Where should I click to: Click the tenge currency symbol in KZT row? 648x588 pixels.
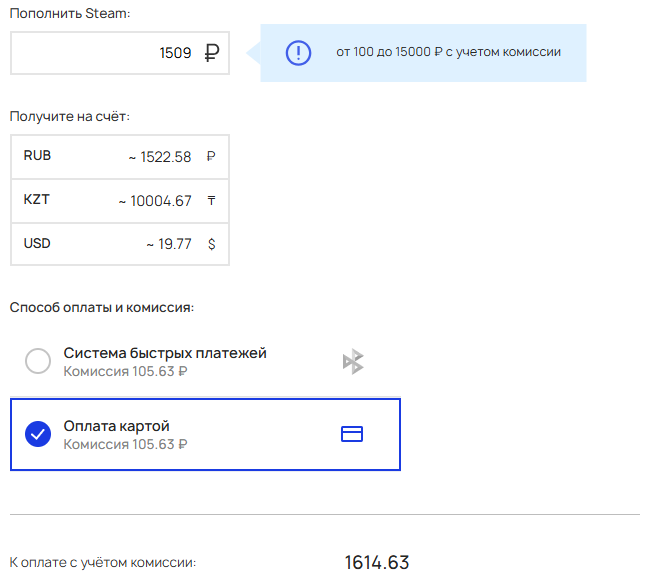tap(211, 201)
